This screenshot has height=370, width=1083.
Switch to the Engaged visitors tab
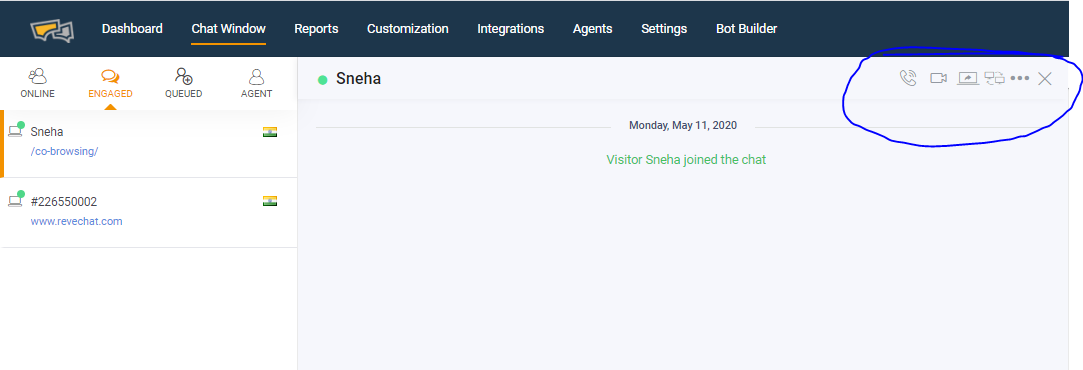click(111, 84)
